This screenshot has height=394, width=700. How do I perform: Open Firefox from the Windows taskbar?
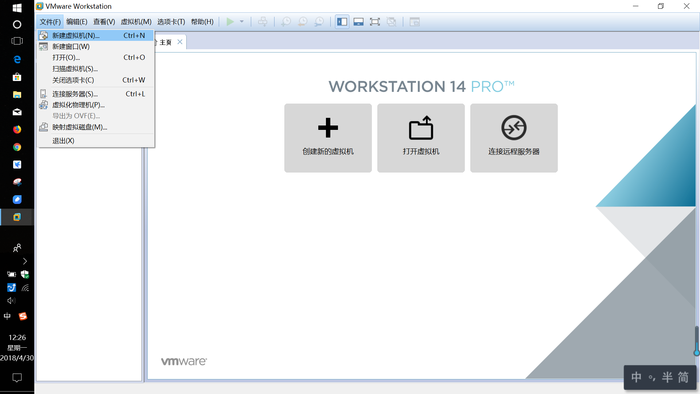[17, 129]
